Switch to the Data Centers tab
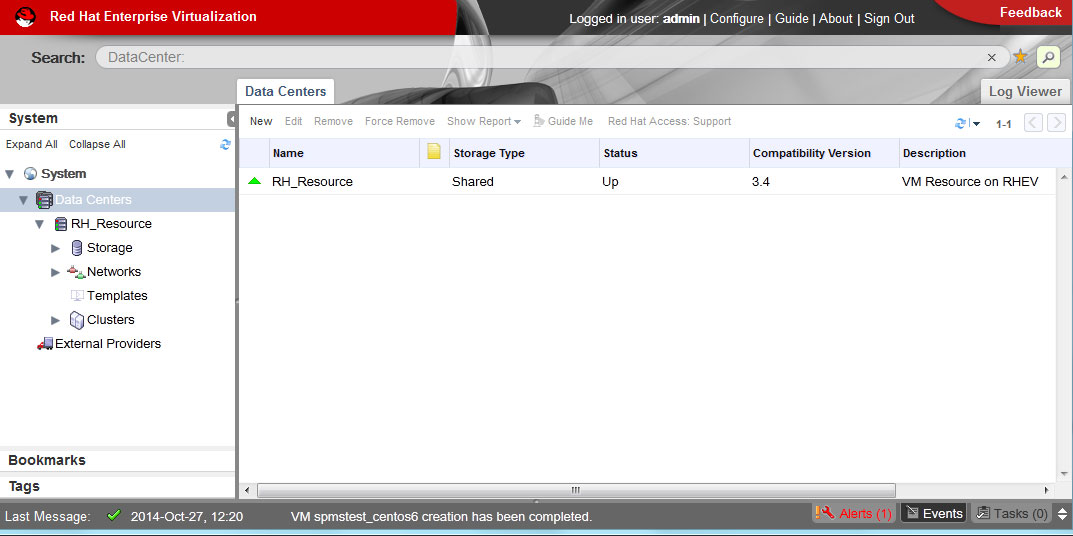The width and height of the screenshot is (1073, 536). (x=285, y=91)
